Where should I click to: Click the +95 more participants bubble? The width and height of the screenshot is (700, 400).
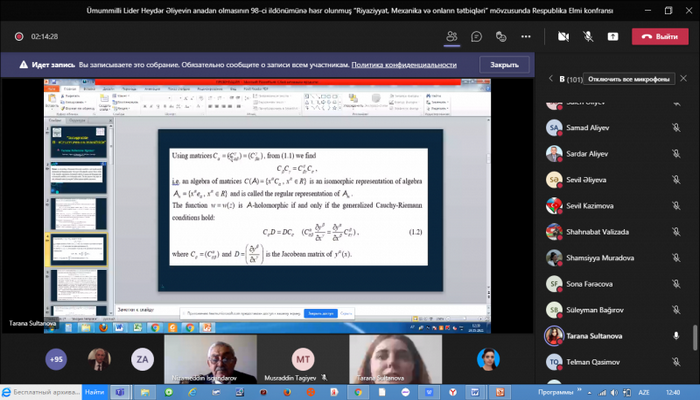click(56, 358)
